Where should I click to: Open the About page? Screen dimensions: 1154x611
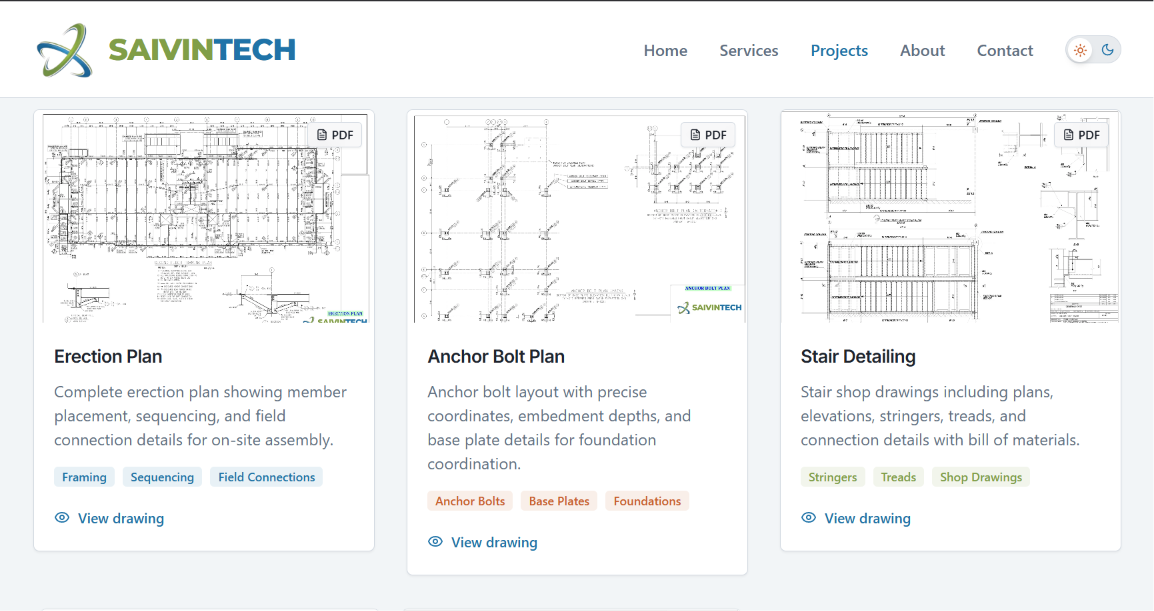coord(922,50)
